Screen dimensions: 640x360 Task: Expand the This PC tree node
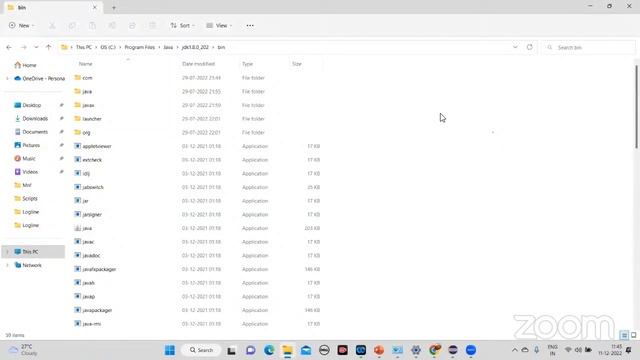(x=7, y=252)
